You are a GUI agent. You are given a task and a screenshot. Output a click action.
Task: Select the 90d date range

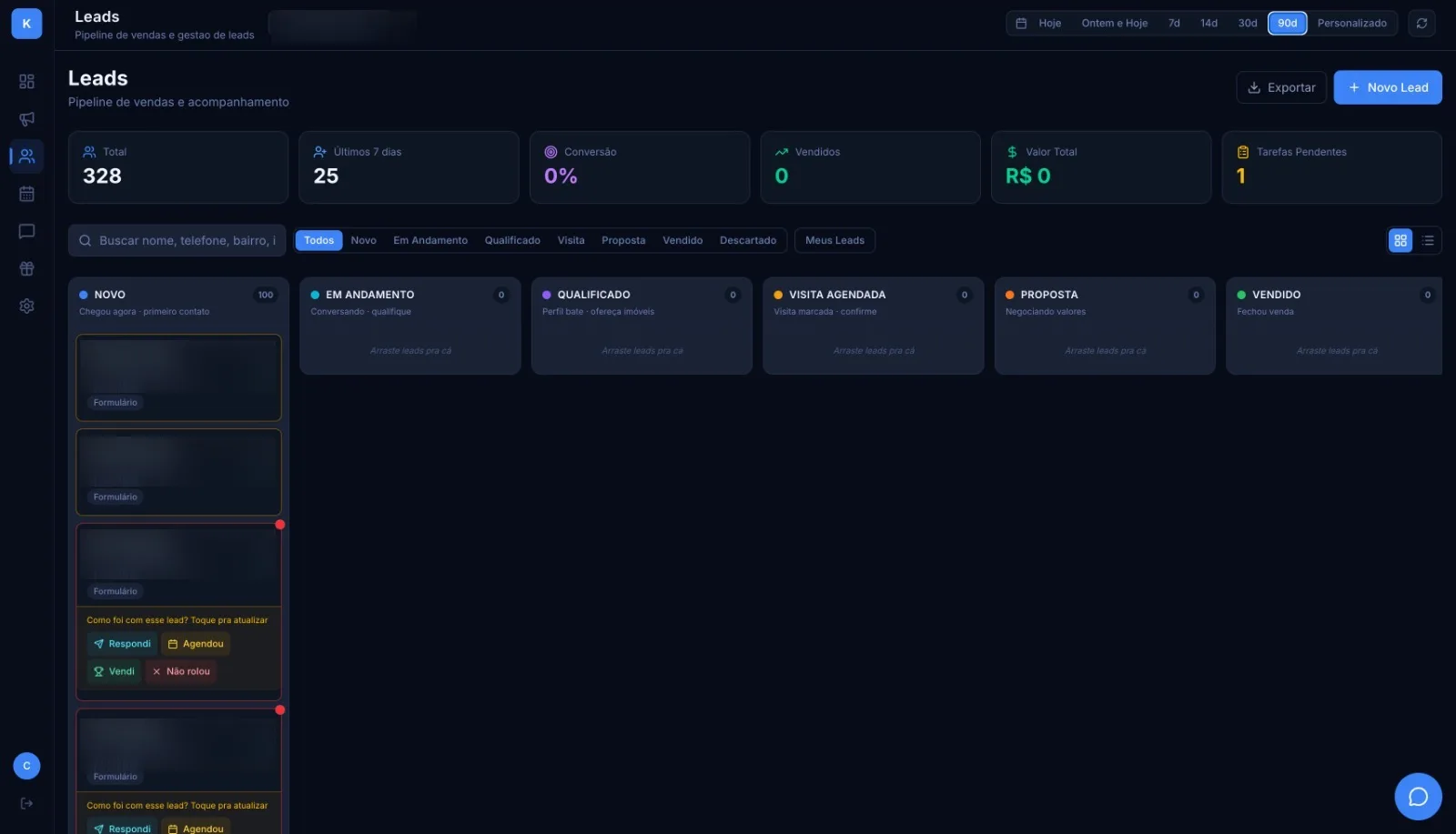(x=1287, y=24)
